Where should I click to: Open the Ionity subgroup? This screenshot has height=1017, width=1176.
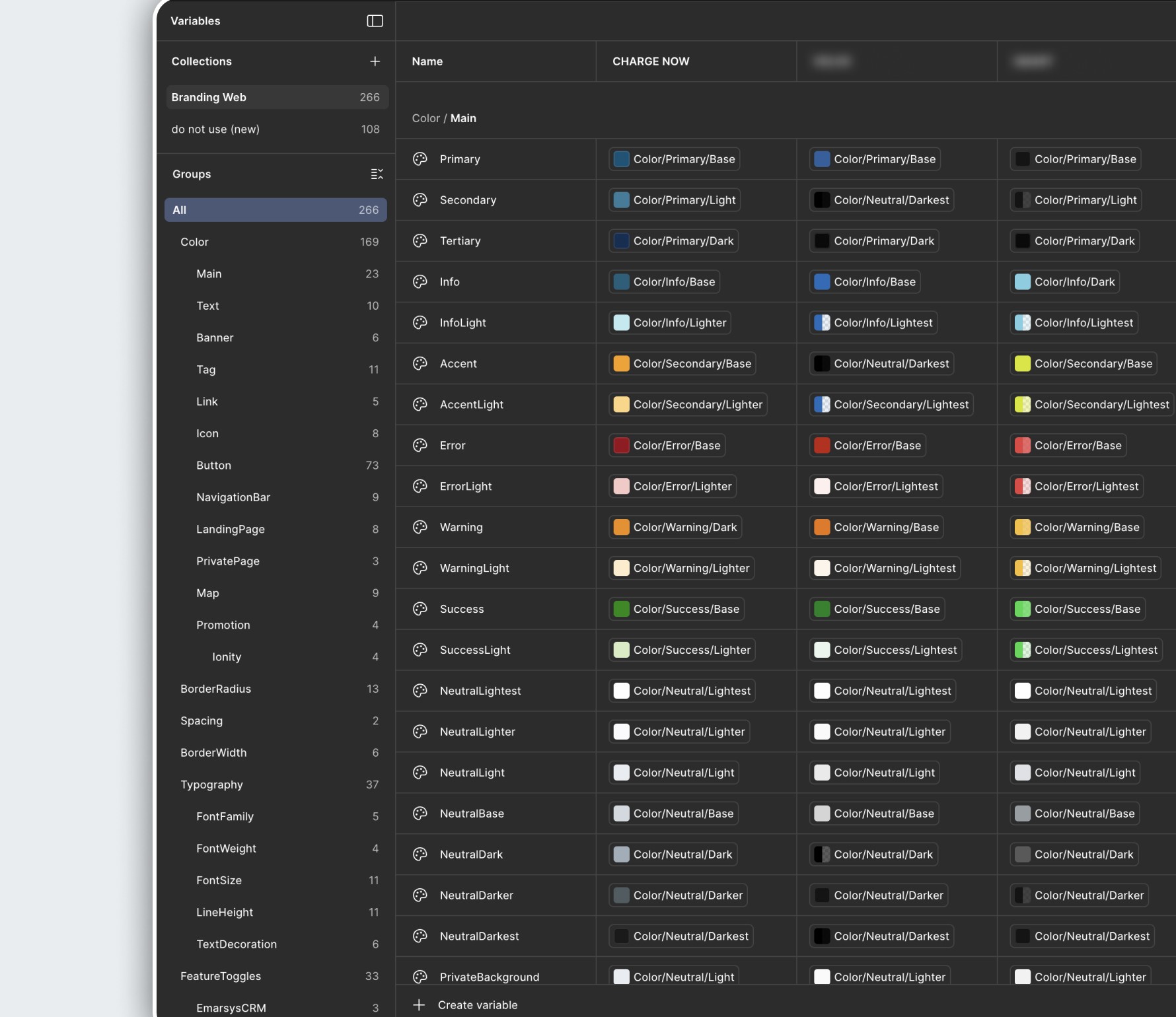coord(276,658)
